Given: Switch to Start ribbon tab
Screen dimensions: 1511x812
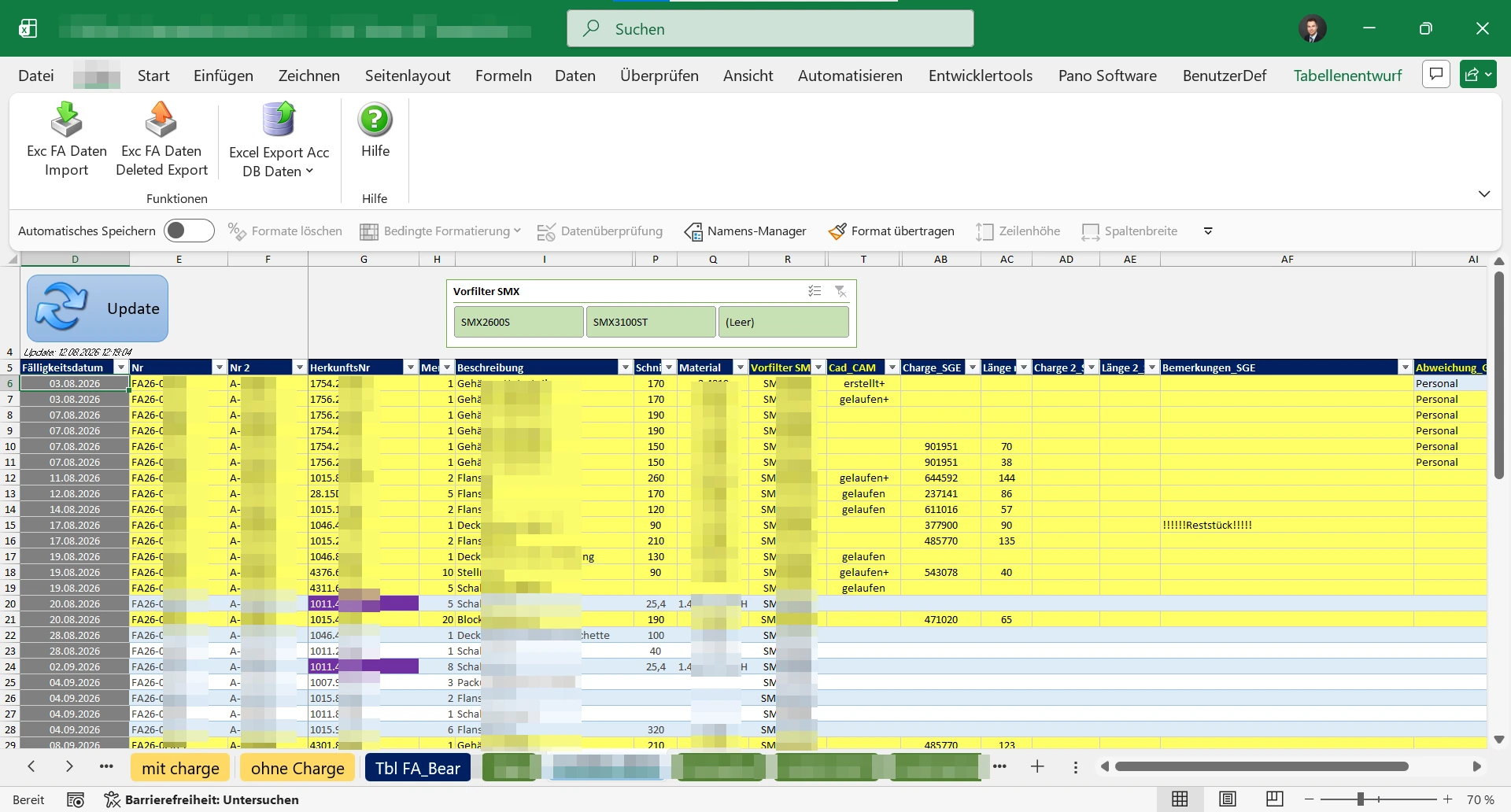Looking at the screenshot, I should (x=153, y=76).
